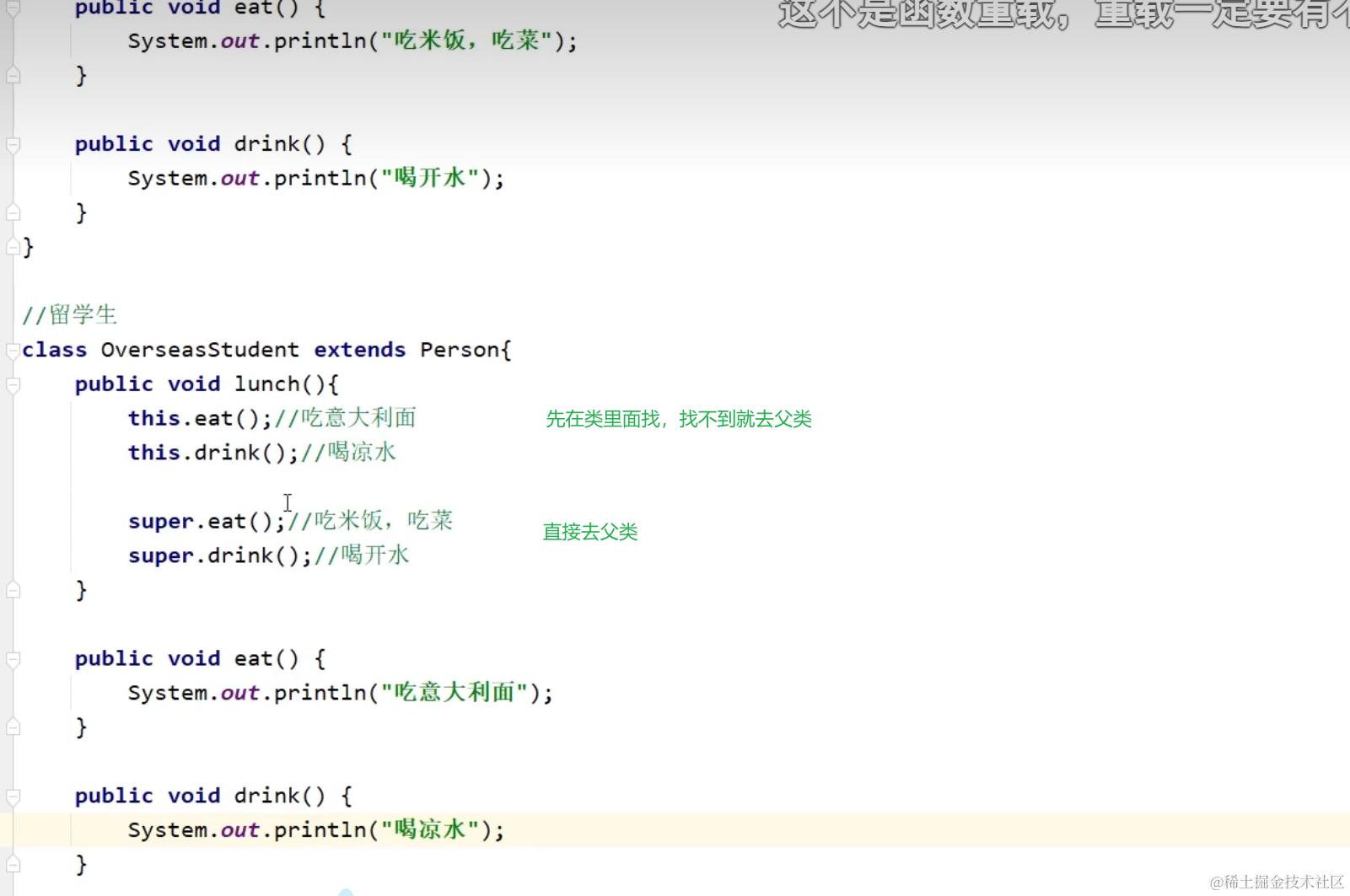Click the class keyword before OverseasStudent
Screen dimensions: 1350x896
(x=54, y=350)
